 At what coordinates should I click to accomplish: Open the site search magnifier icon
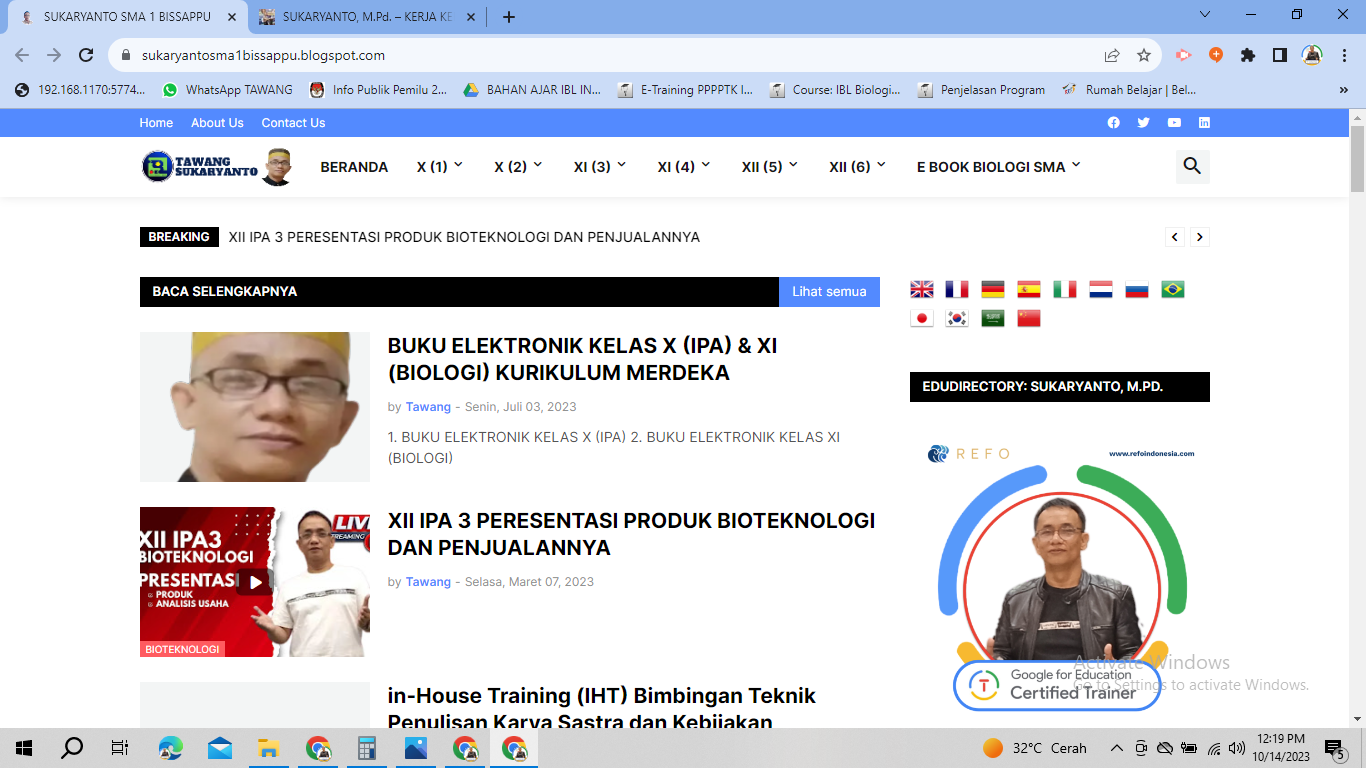1192,166
